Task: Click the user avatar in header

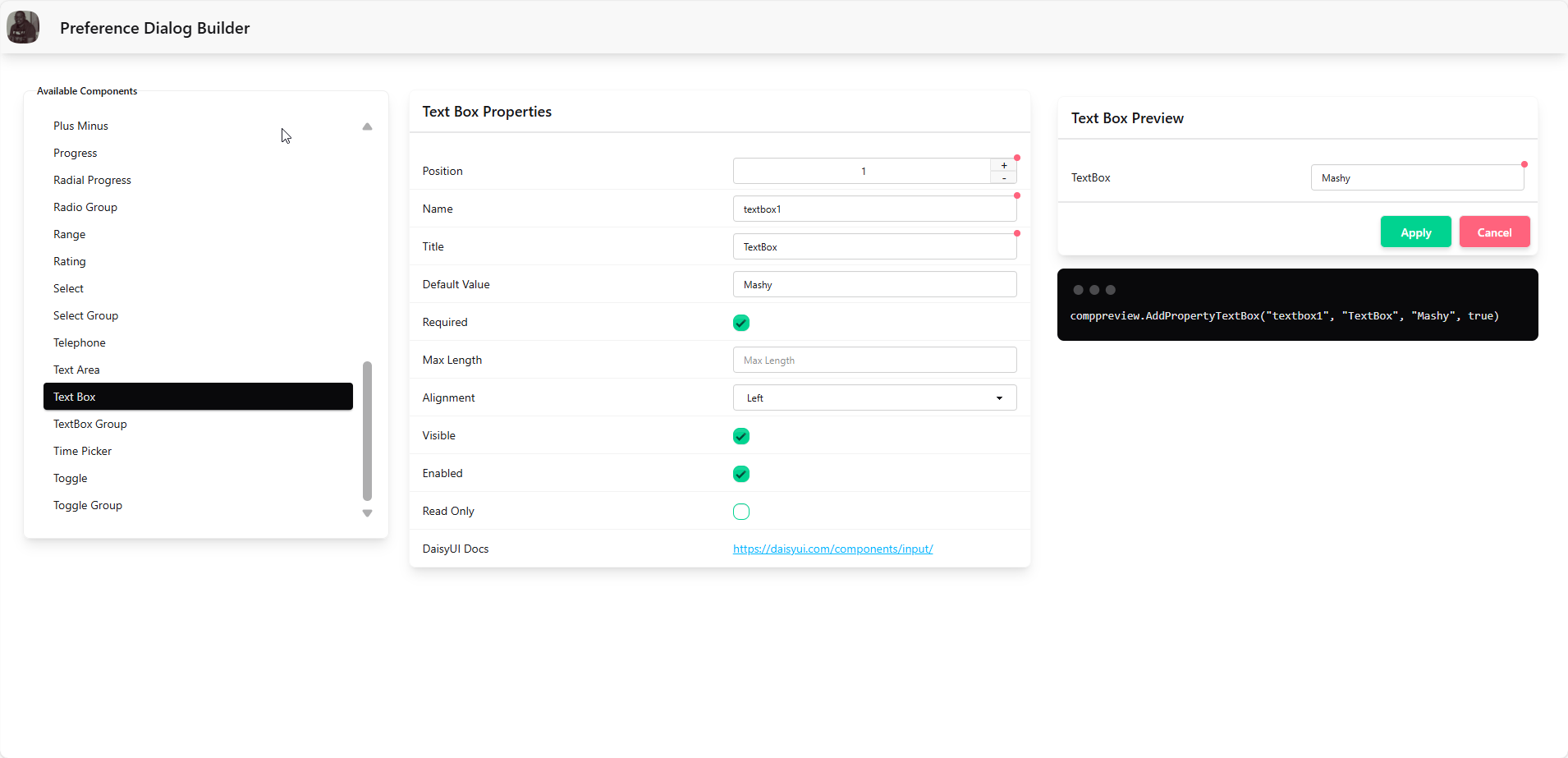Action: click(x=23, y=27)
